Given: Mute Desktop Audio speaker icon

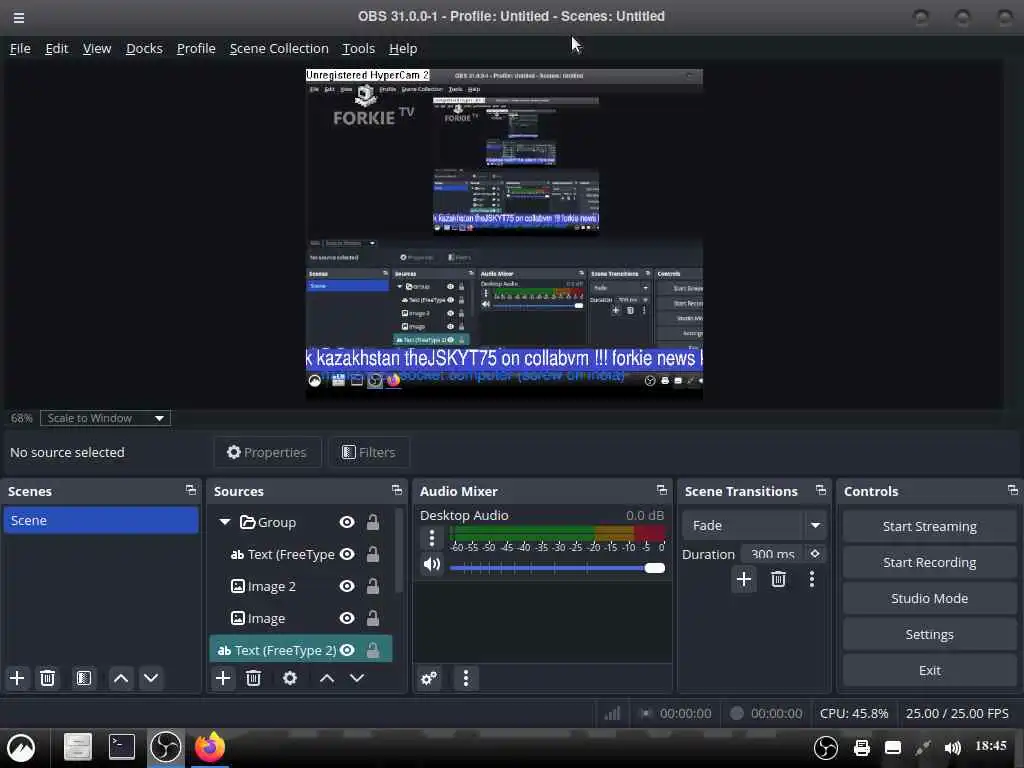Looking at the screenshot, I should (432, 564).
